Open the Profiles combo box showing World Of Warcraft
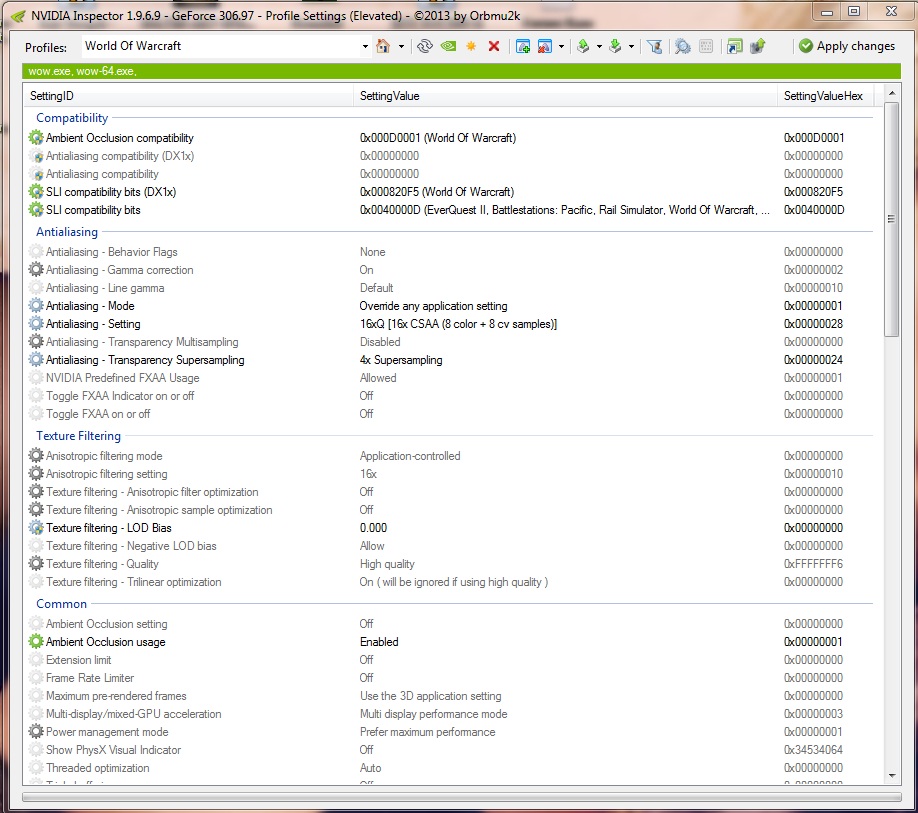 (227, 46)
